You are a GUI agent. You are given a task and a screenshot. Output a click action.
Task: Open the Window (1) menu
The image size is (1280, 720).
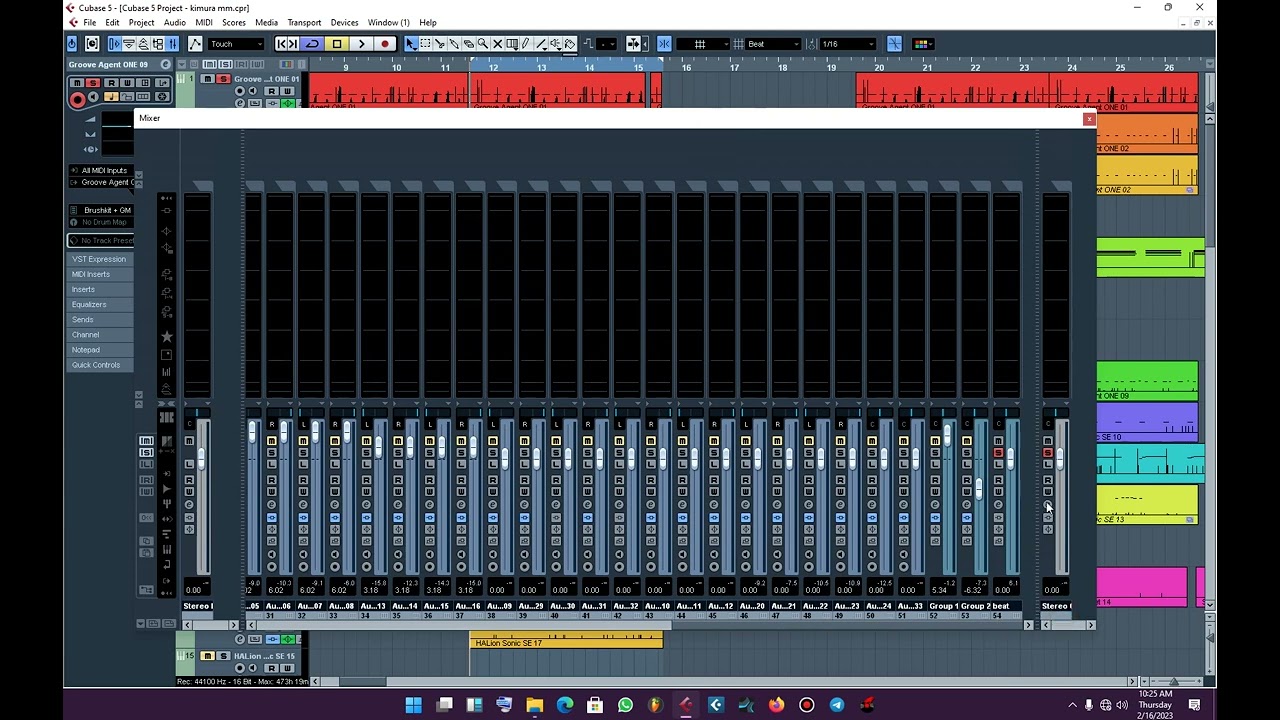tap(388, 22)
